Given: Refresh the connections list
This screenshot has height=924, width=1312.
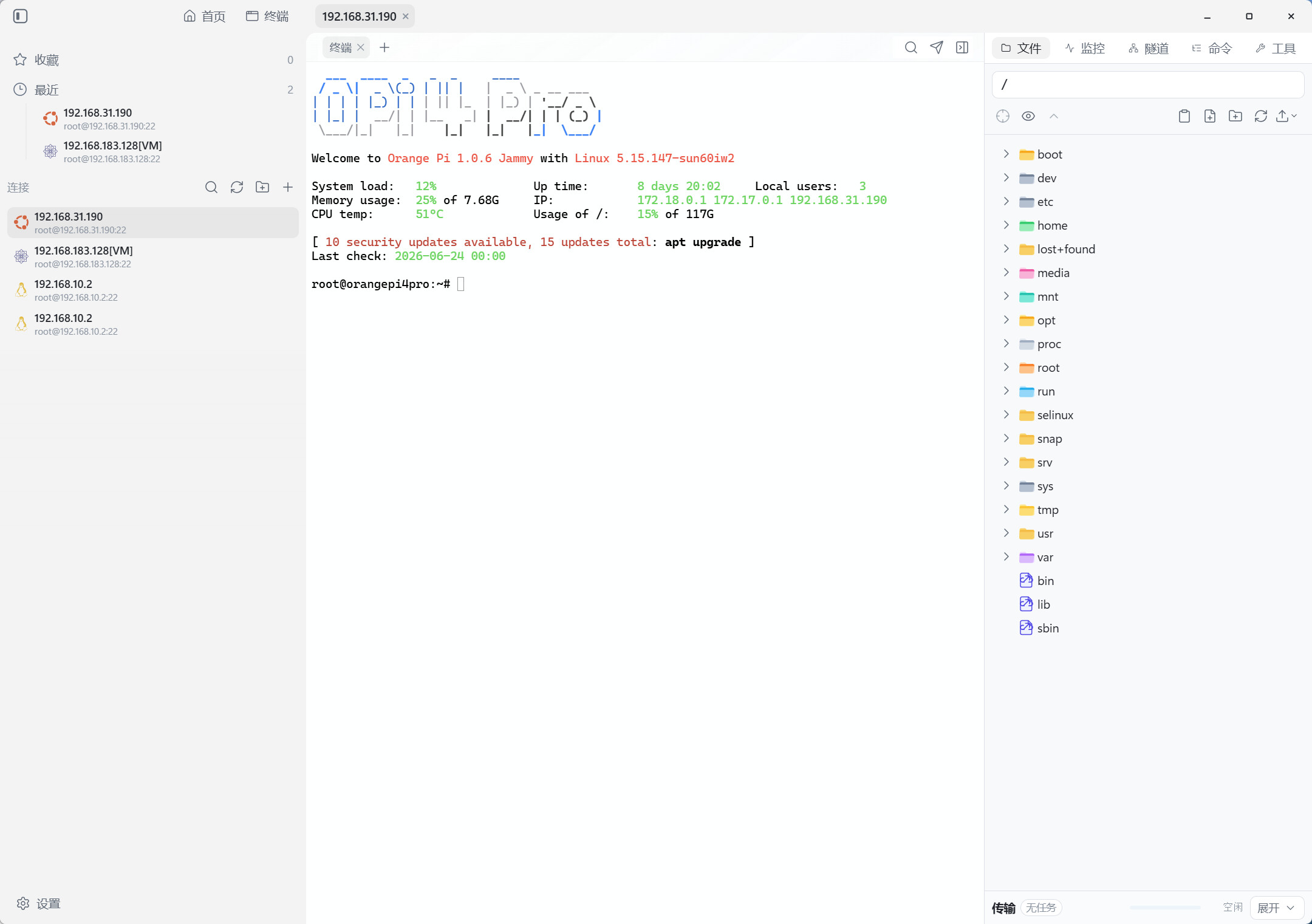Looking at the screenshot, I should click(237, 187).
